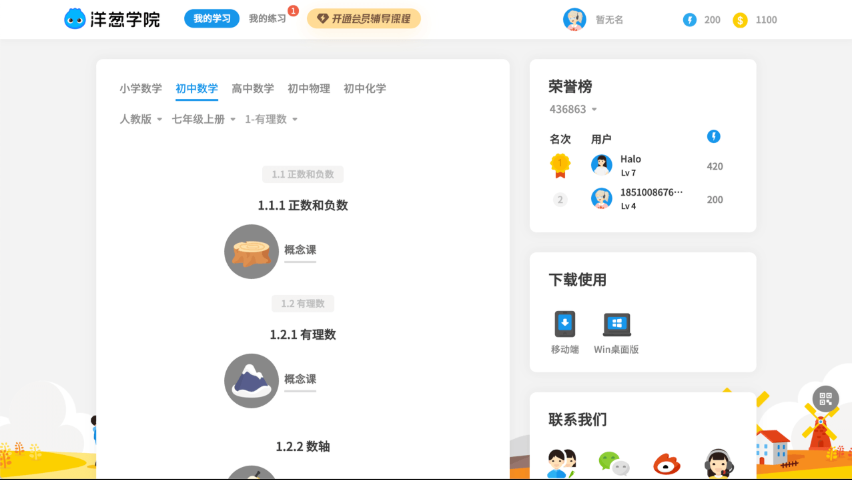852x480 pixels.
Task: Click the 洋葱学院 logo
Action: [112, 19]
